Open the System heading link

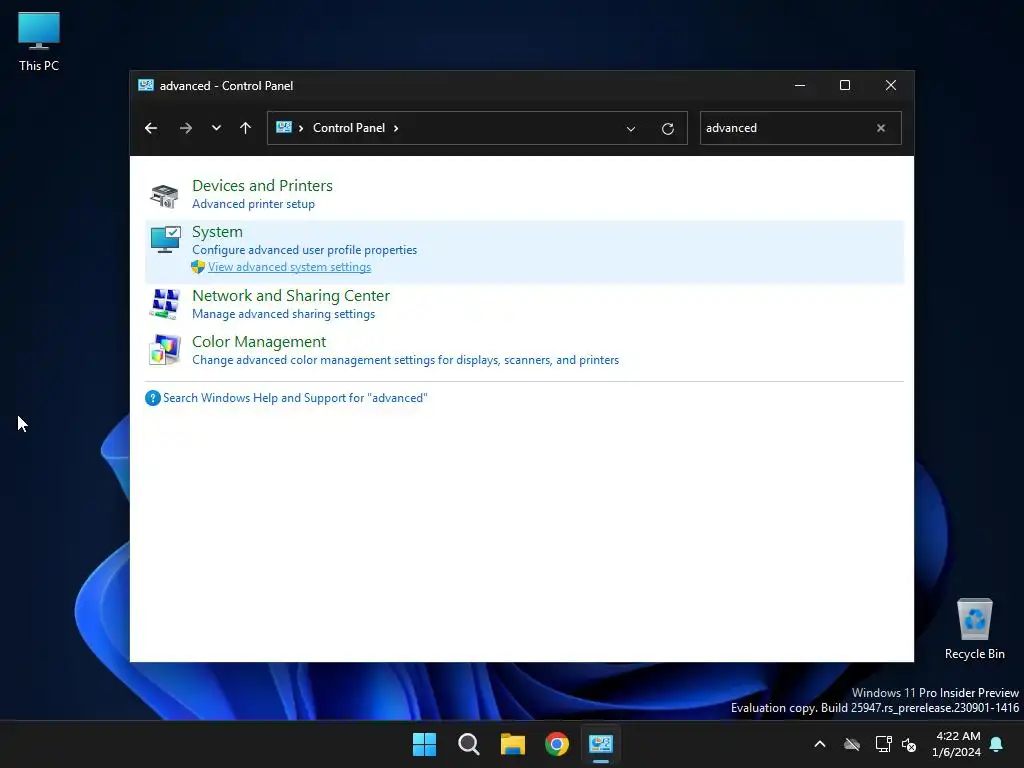[217, 232]
